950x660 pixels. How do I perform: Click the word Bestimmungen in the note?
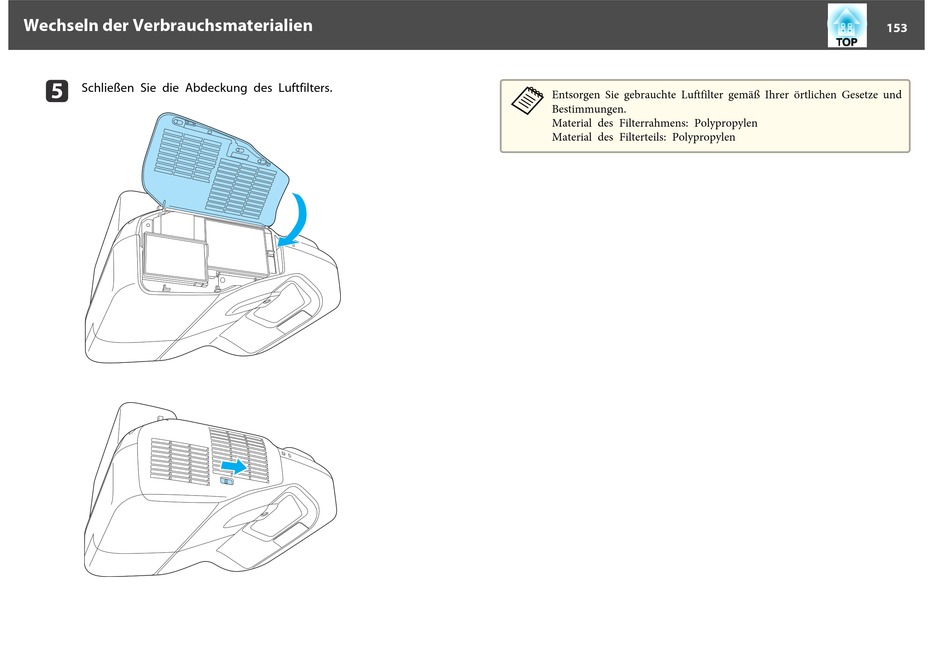coord(589,109)
